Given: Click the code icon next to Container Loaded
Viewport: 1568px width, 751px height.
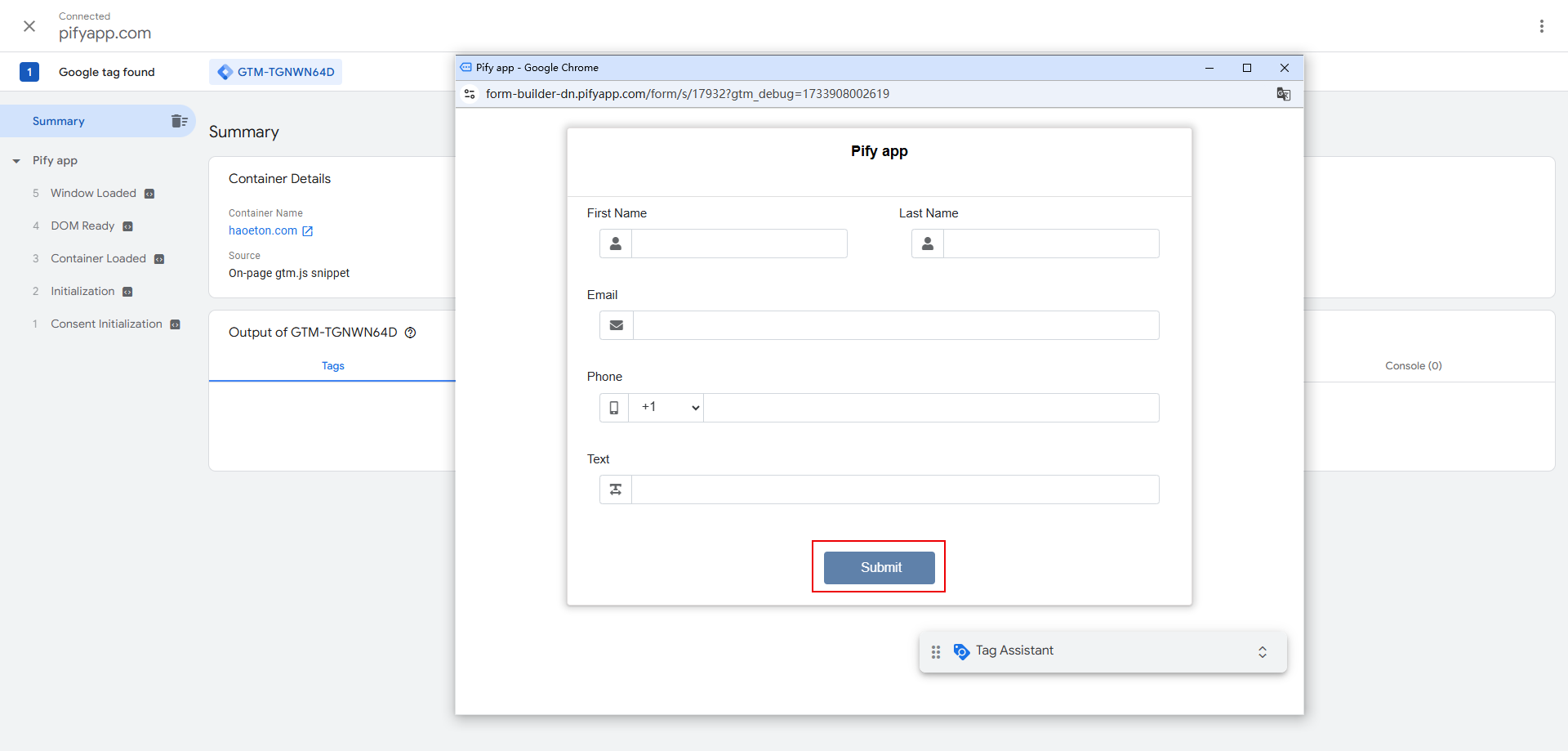Looking at the screenshot, I should 159,259.
